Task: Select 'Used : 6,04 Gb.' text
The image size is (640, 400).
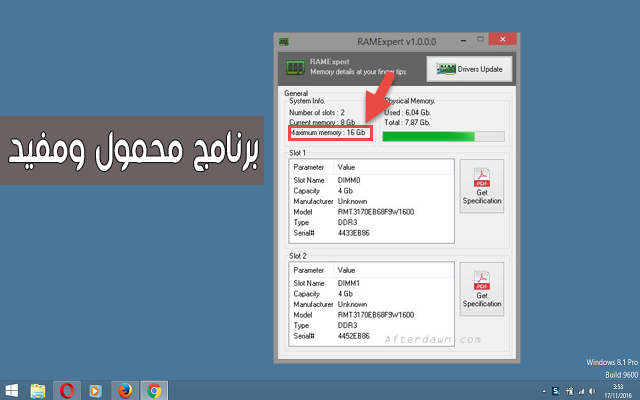Action: click(x=407, y=112)
